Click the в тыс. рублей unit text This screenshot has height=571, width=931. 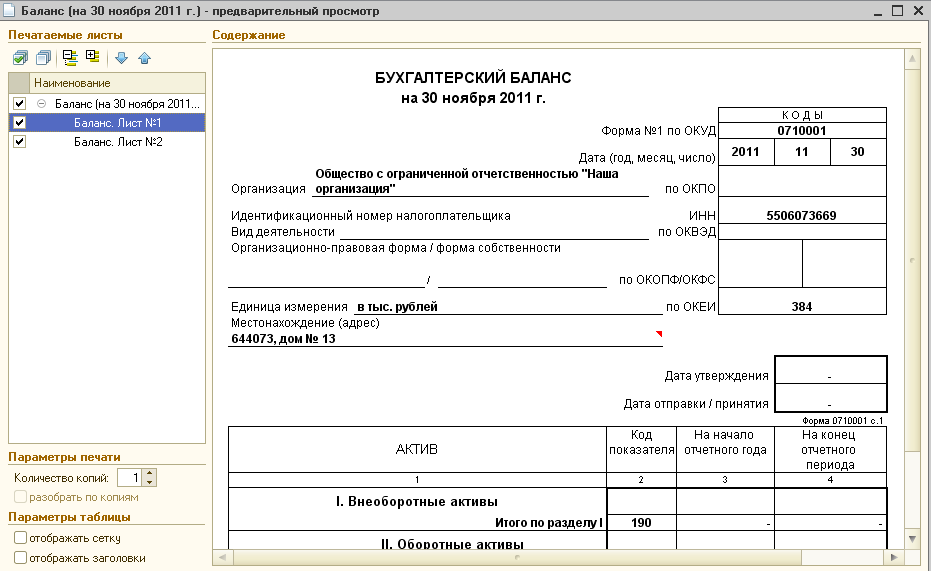click(397, 307)
